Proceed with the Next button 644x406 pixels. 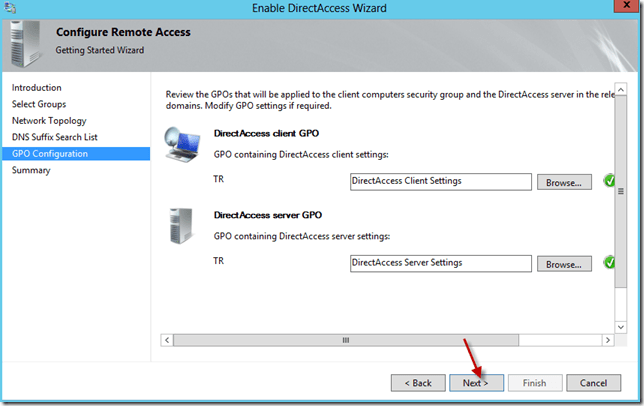click(475, 383)
